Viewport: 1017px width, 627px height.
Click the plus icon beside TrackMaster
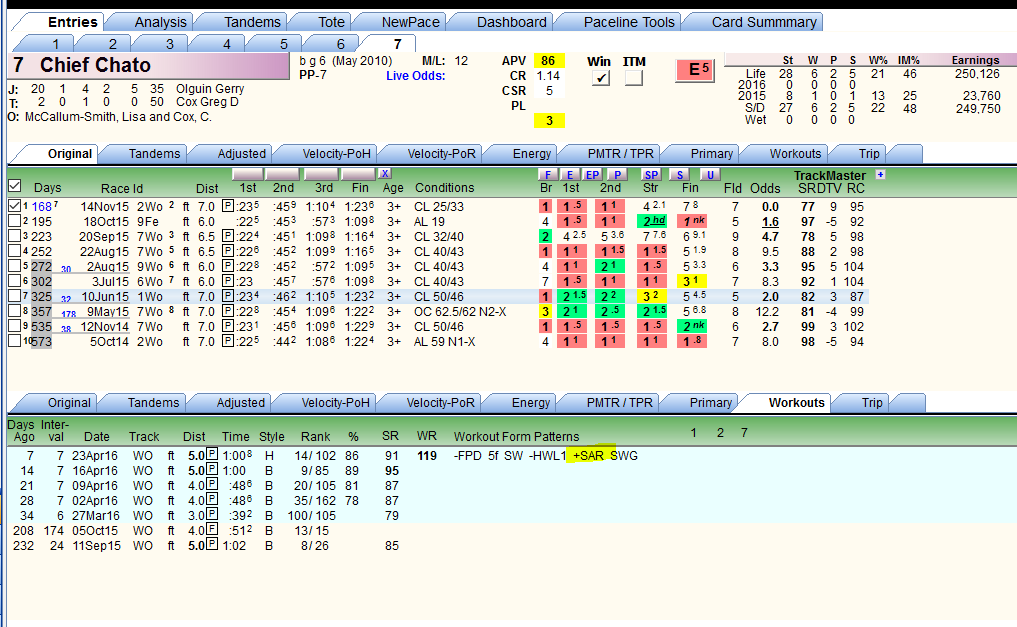click(880, 174)
